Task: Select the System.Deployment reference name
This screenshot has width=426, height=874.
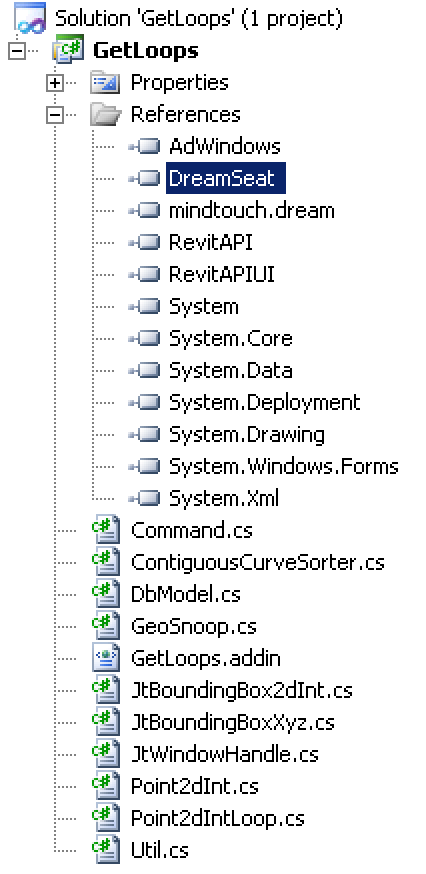Action: (x=265, y=403)
